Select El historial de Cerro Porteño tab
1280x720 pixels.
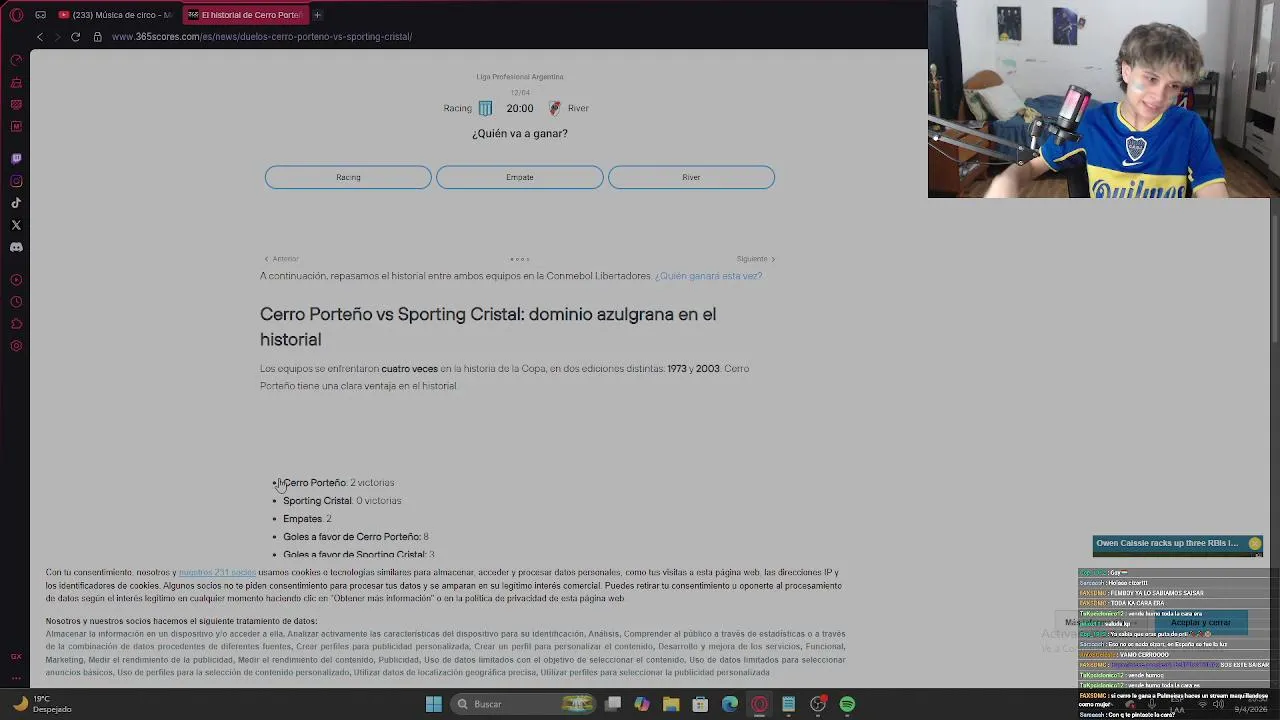pos(244,15)
